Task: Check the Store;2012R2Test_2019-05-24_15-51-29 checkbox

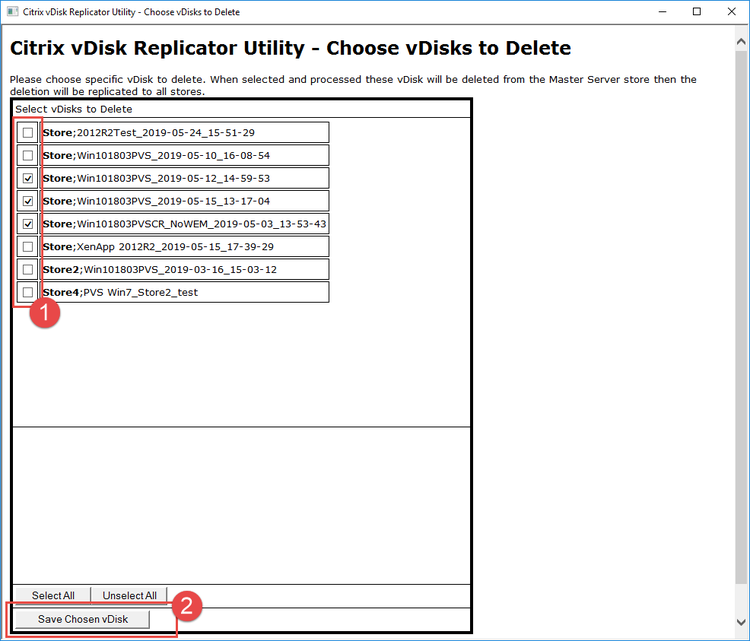Action: [28, 133]
